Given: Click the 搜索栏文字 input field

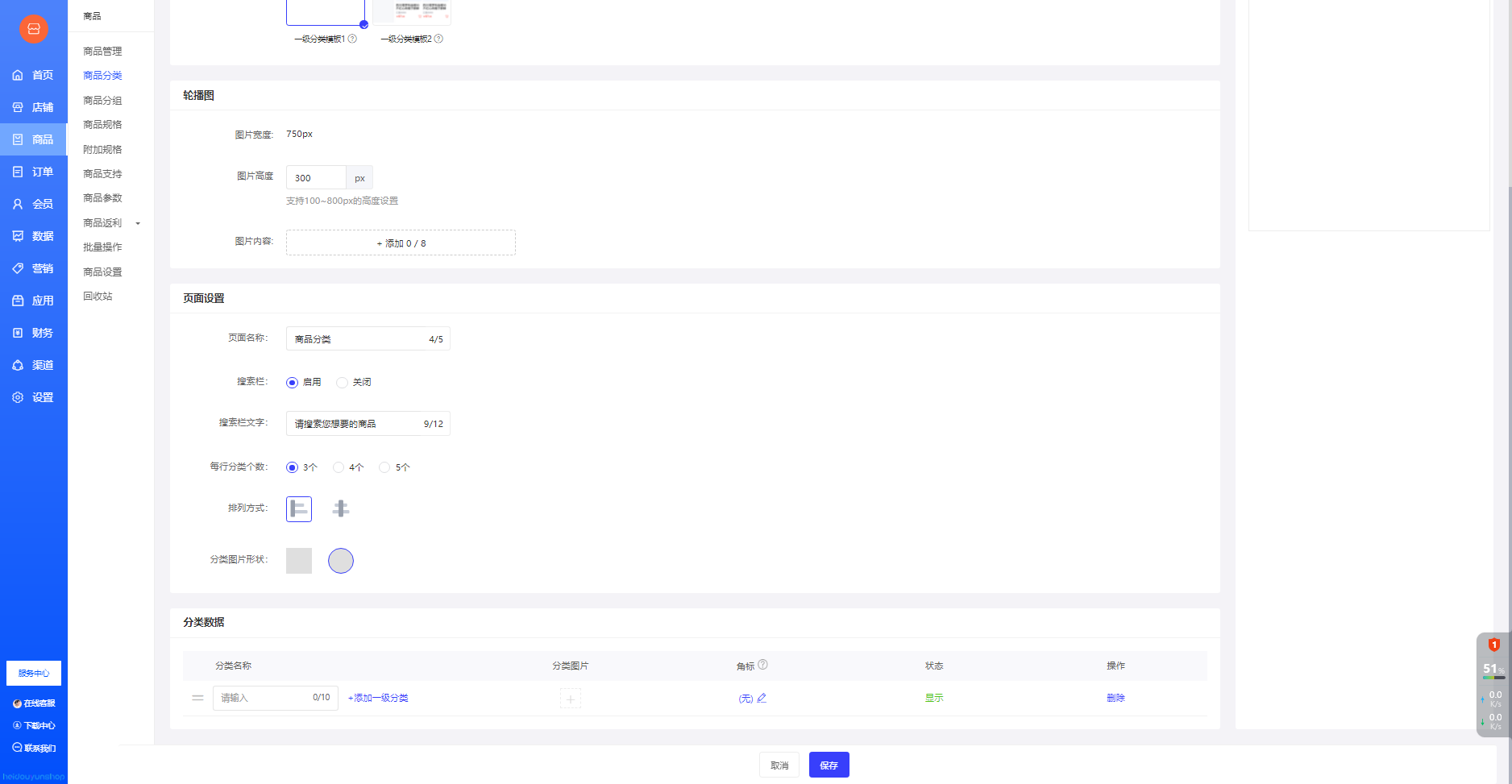Looking at the screenshot, I should (368, 423).
